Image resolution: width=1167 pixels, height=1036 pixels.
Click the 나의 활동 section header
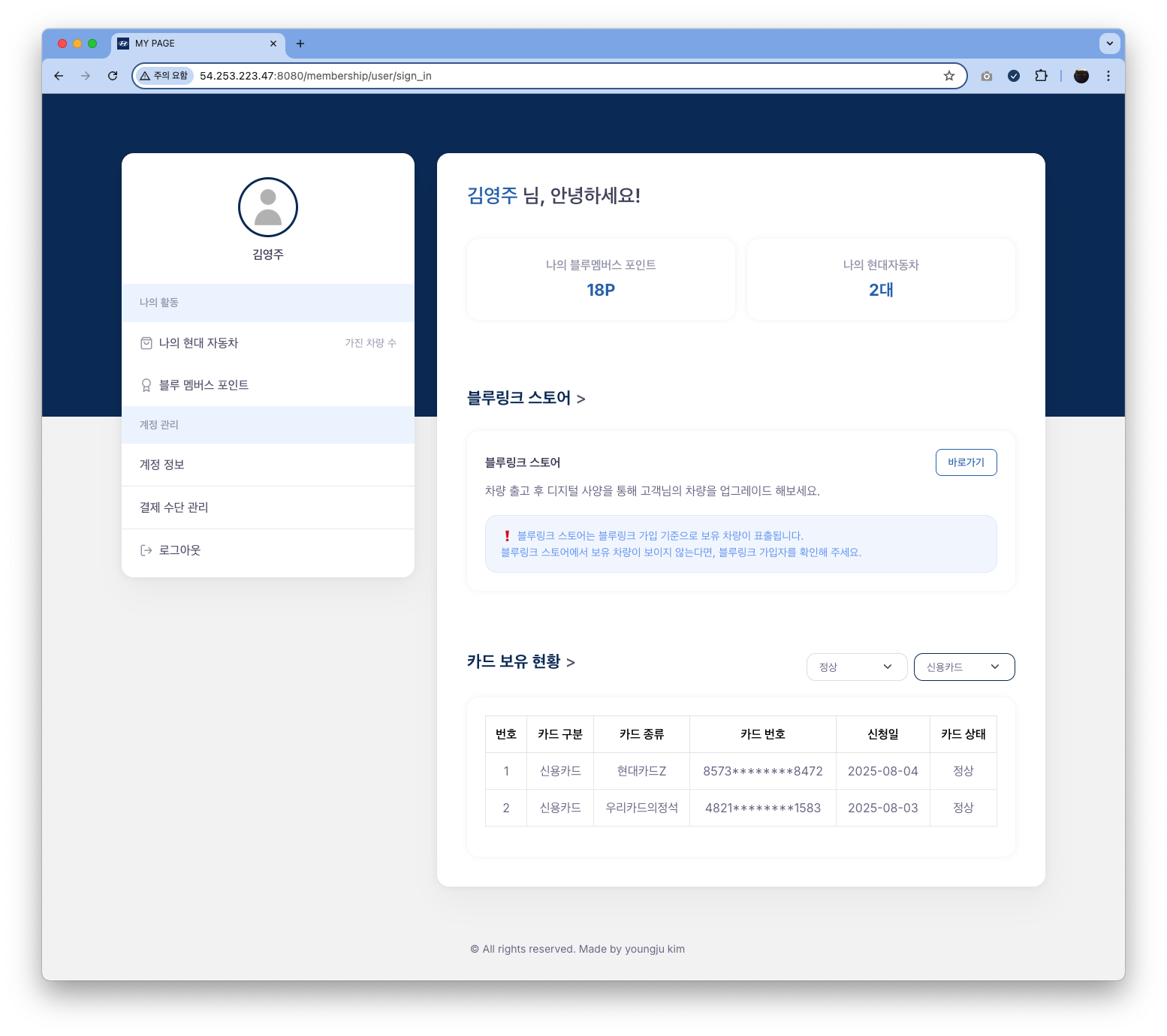tap(268, 303)
